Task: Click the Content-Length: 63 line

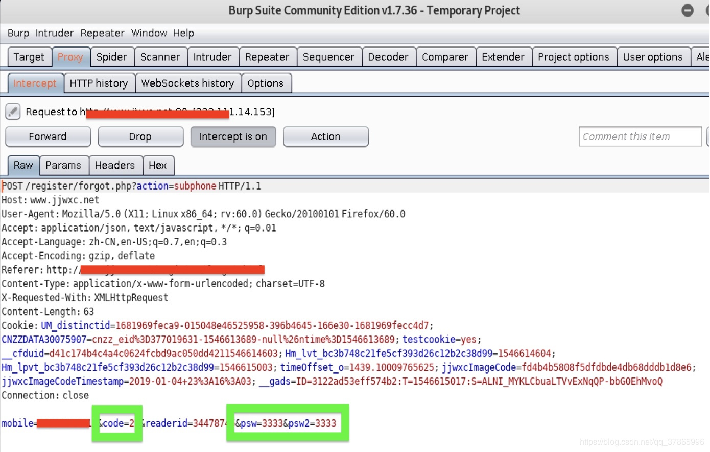Action: (x=48, y=312)
